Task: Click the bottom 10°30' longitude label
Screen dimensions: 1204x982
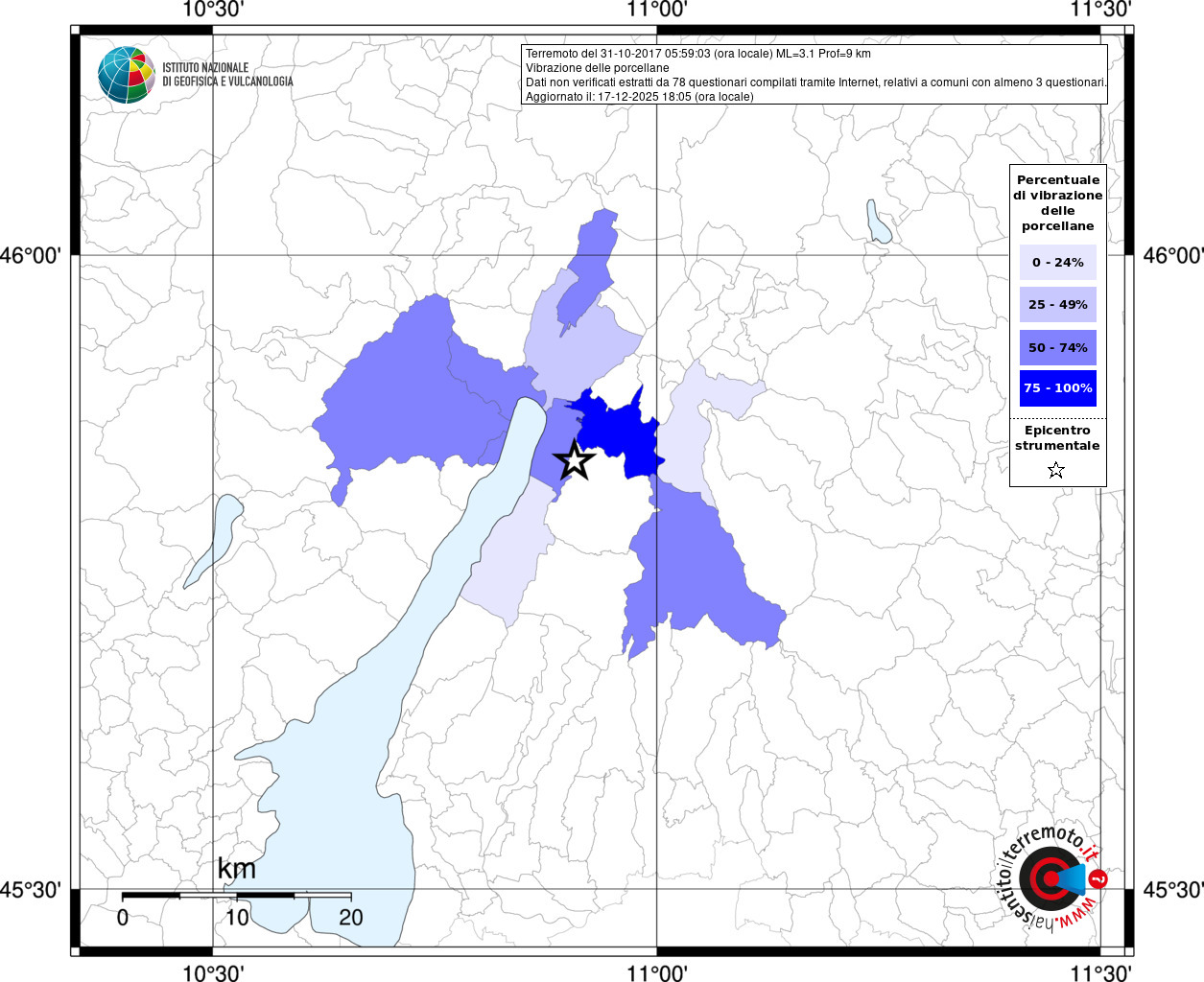Action: tap(212, 972)
